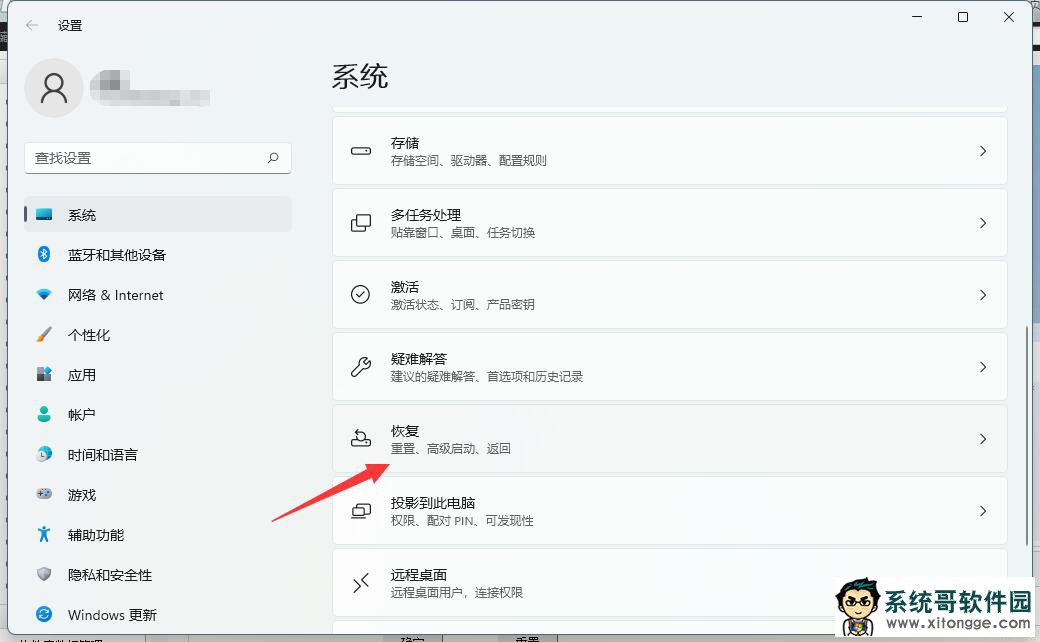Image resolution: width=1040 pixels, height=642 pixels.
Task: Go to 游戏 settings
Action: (x=158, y=495)
